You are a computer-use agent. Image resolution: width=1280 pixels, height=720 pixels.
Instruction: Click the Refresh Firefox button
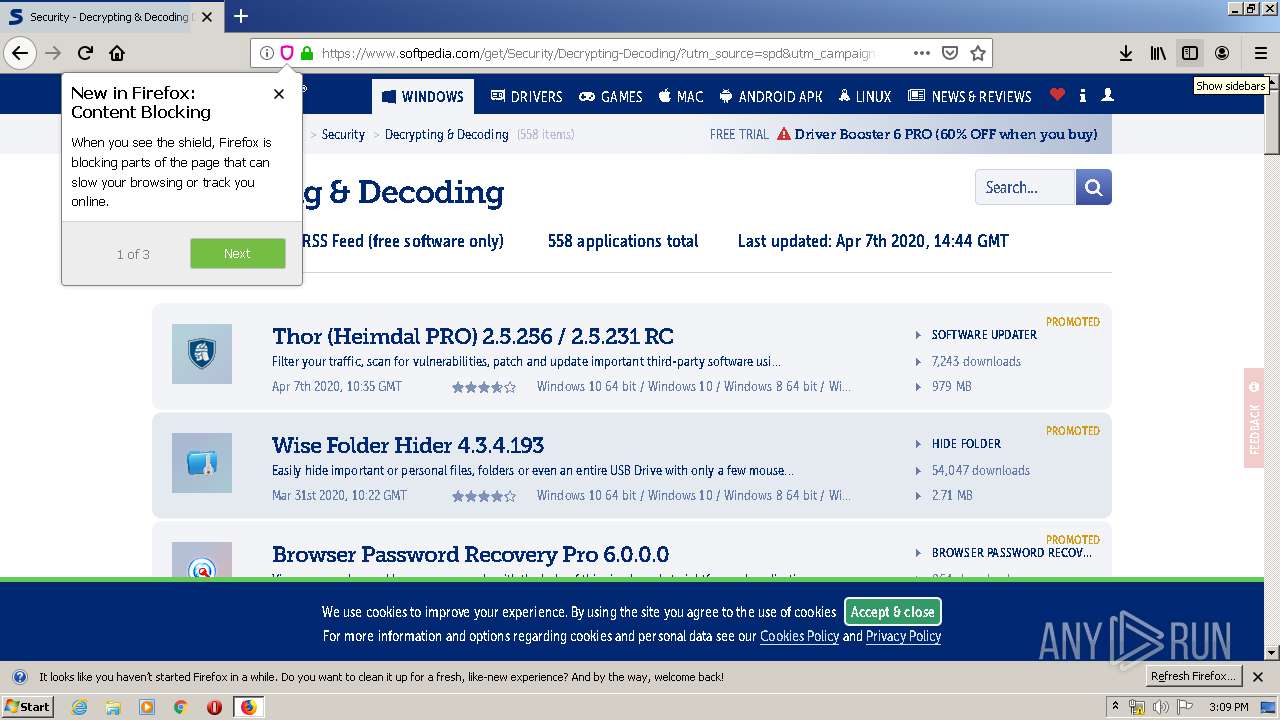[1193, 677]
